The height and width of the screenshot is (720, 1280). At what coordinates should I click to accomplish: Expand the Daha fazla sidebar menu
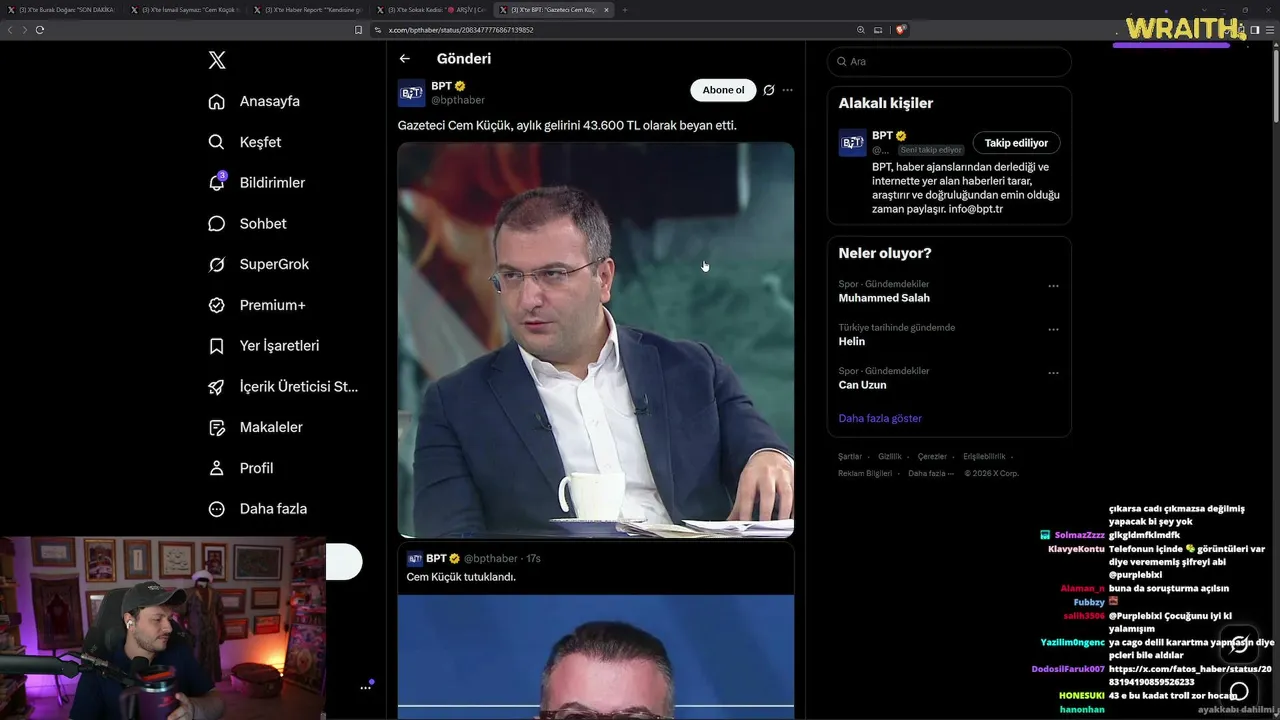click(x=257, y=509)
